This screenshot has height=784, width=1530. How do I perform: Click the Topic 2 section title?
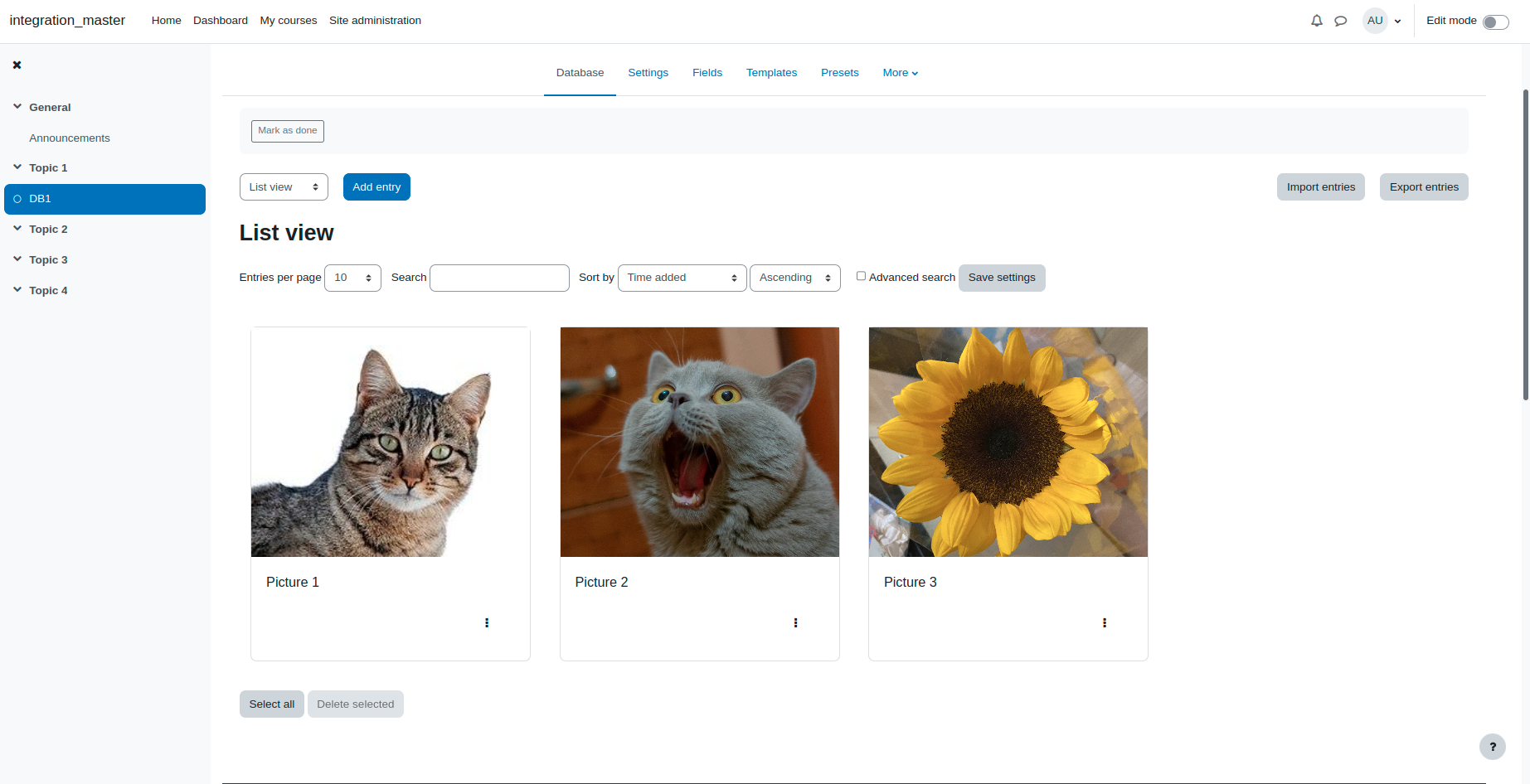(x=48, y=230)
